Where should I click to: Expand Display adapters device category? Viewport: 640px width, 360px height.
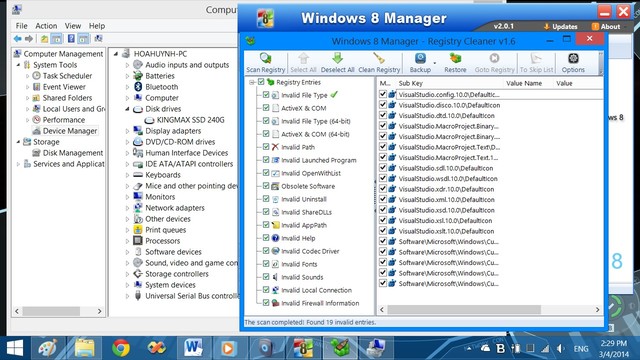pyautogui.click(x=127, y=131)
